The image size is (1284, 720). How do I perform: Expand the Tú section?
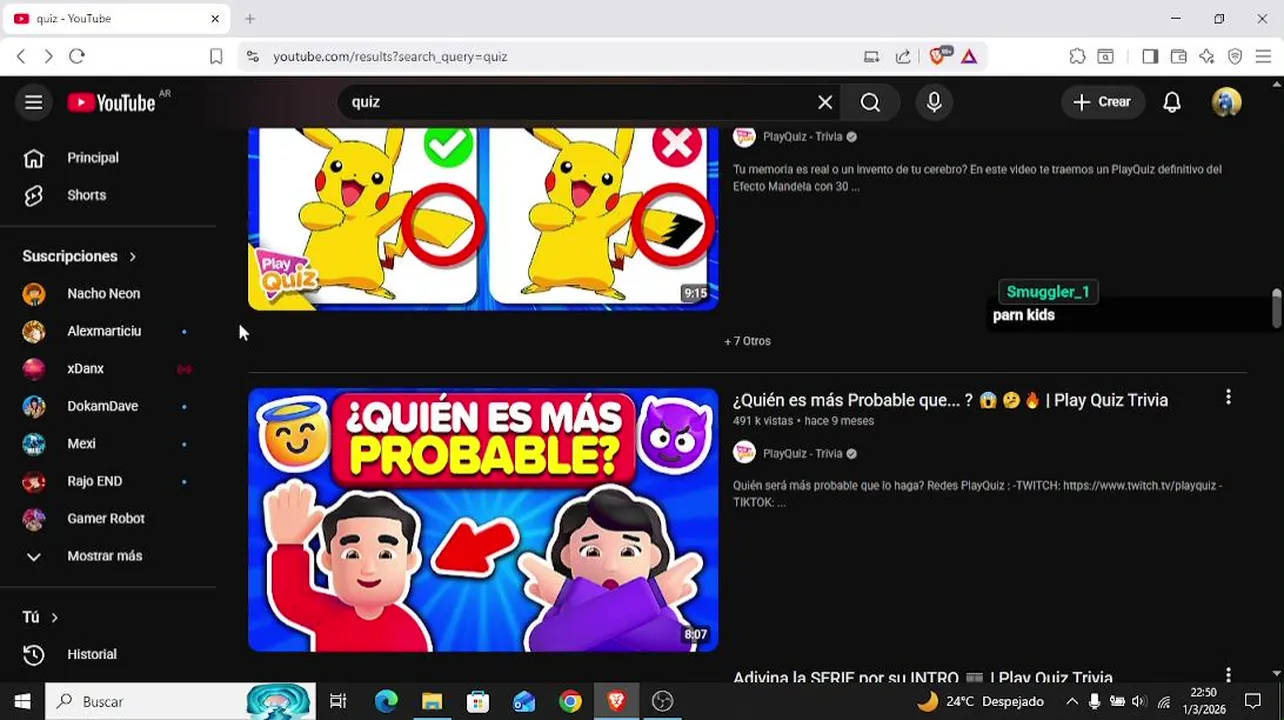[x=41, y=617]
